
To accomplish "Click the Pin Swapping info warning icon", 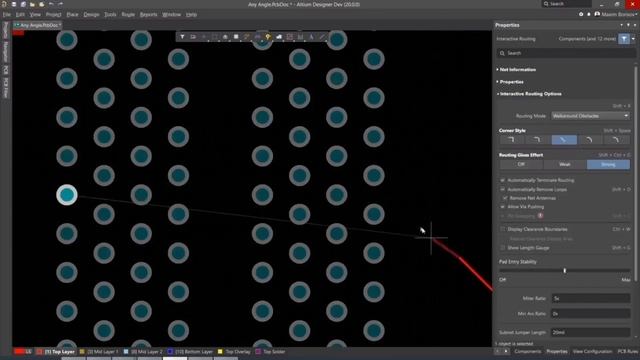I will point(540,216).
